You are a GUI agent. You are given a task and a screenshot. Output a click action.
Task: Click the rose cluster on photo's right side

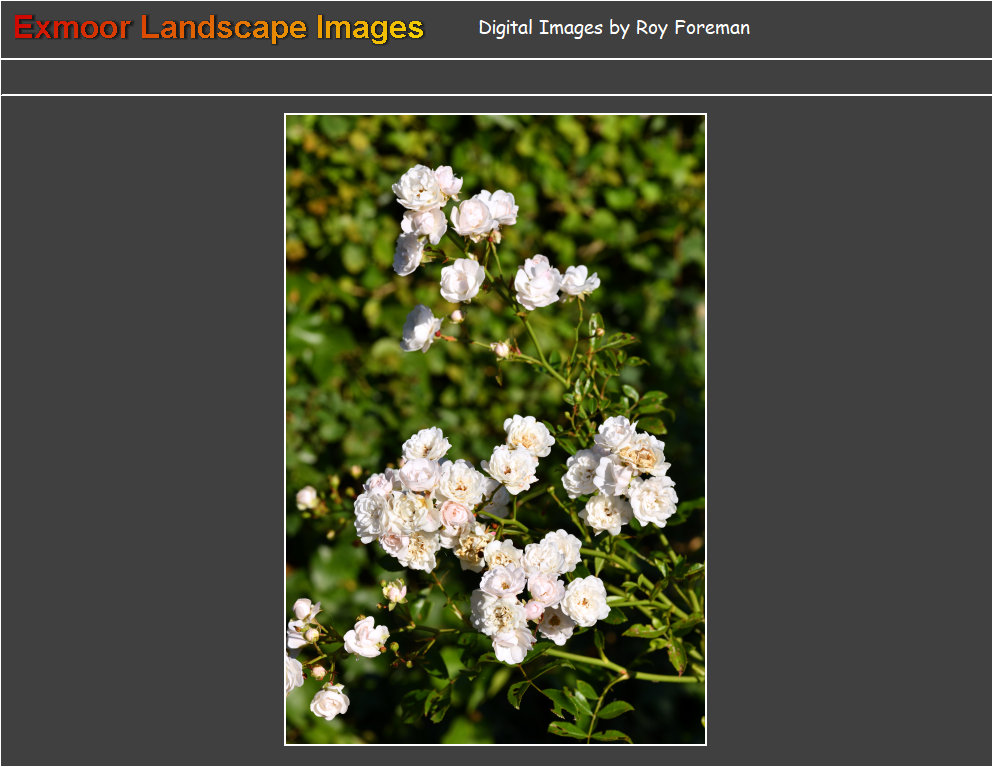pos(622,470)
